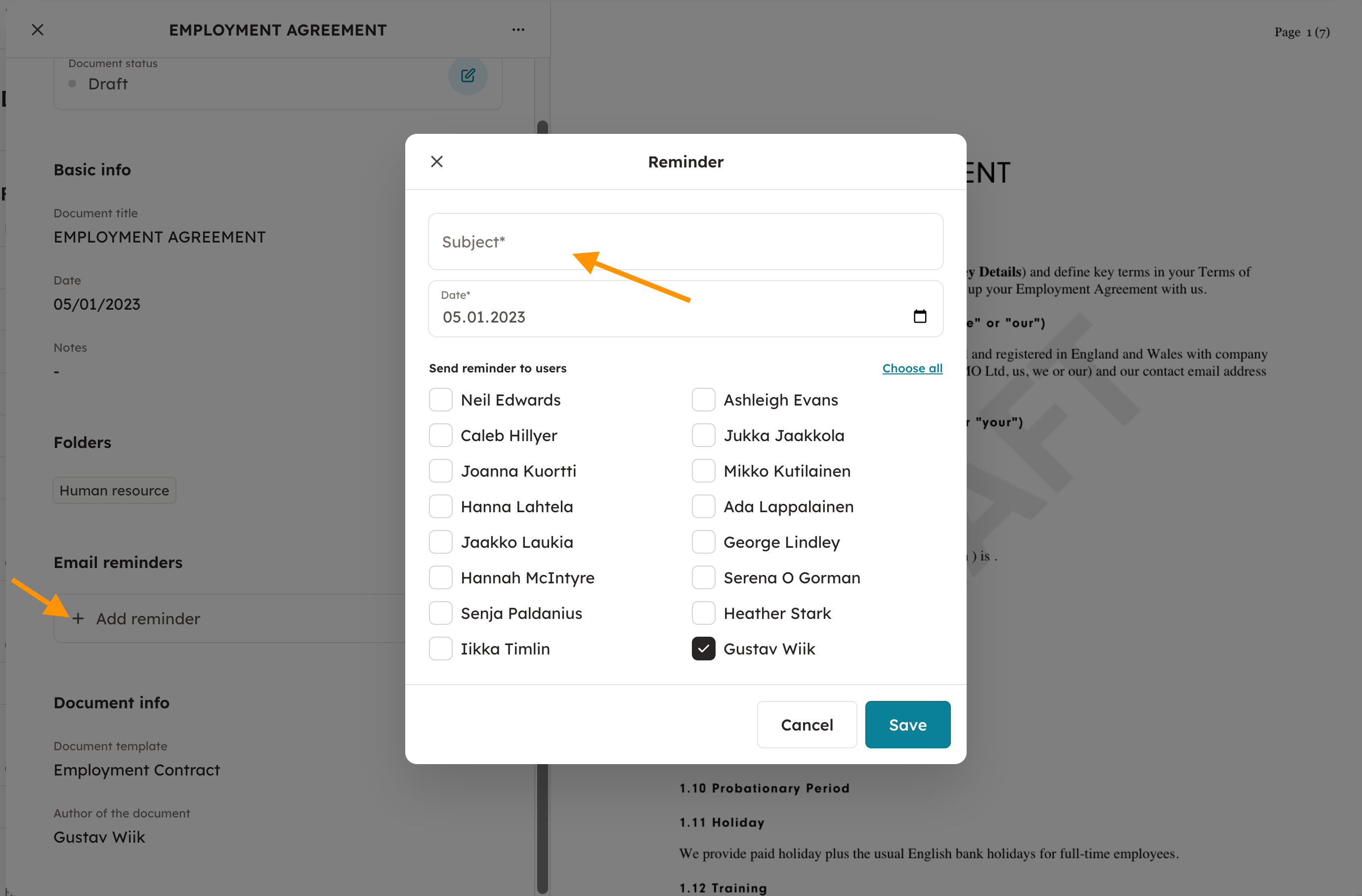Focus the Subject input field
The height and width of the screenshot is (896, 1362).
[685, 242]
